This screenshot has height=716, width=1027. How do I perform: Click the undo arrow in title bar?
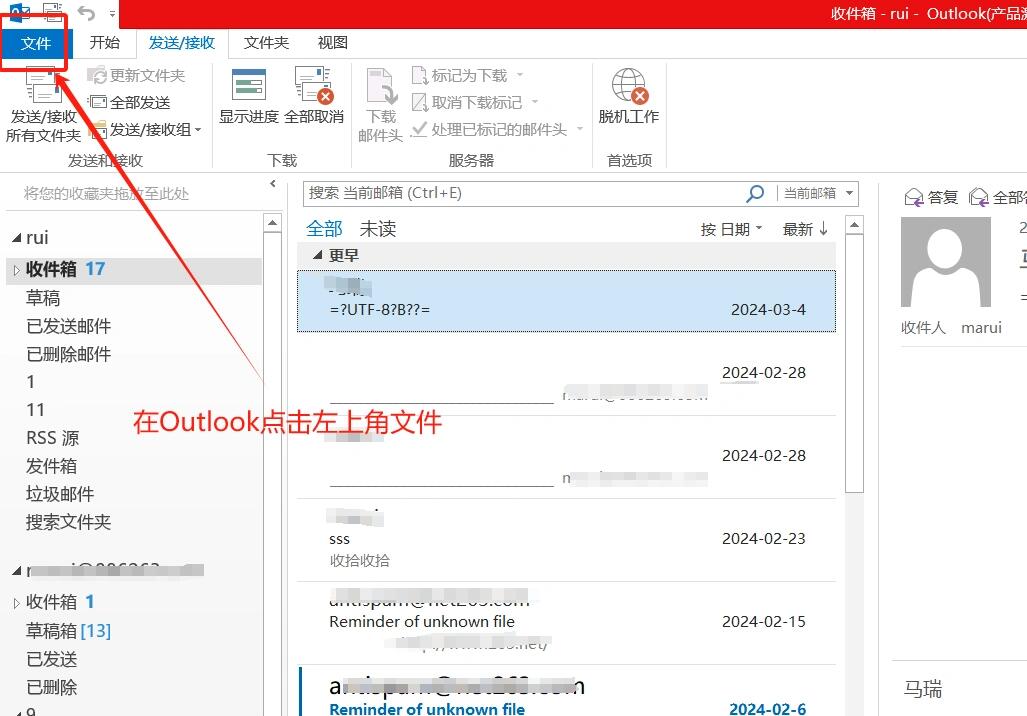[x=87, y=13]
